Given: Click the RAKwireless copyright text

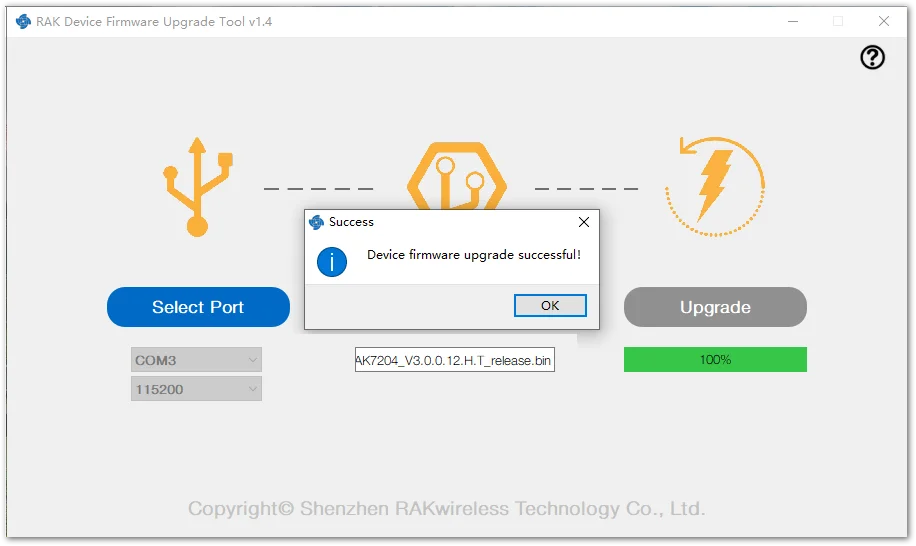Looking at the screenshot, I should click(x=446, y=509).
